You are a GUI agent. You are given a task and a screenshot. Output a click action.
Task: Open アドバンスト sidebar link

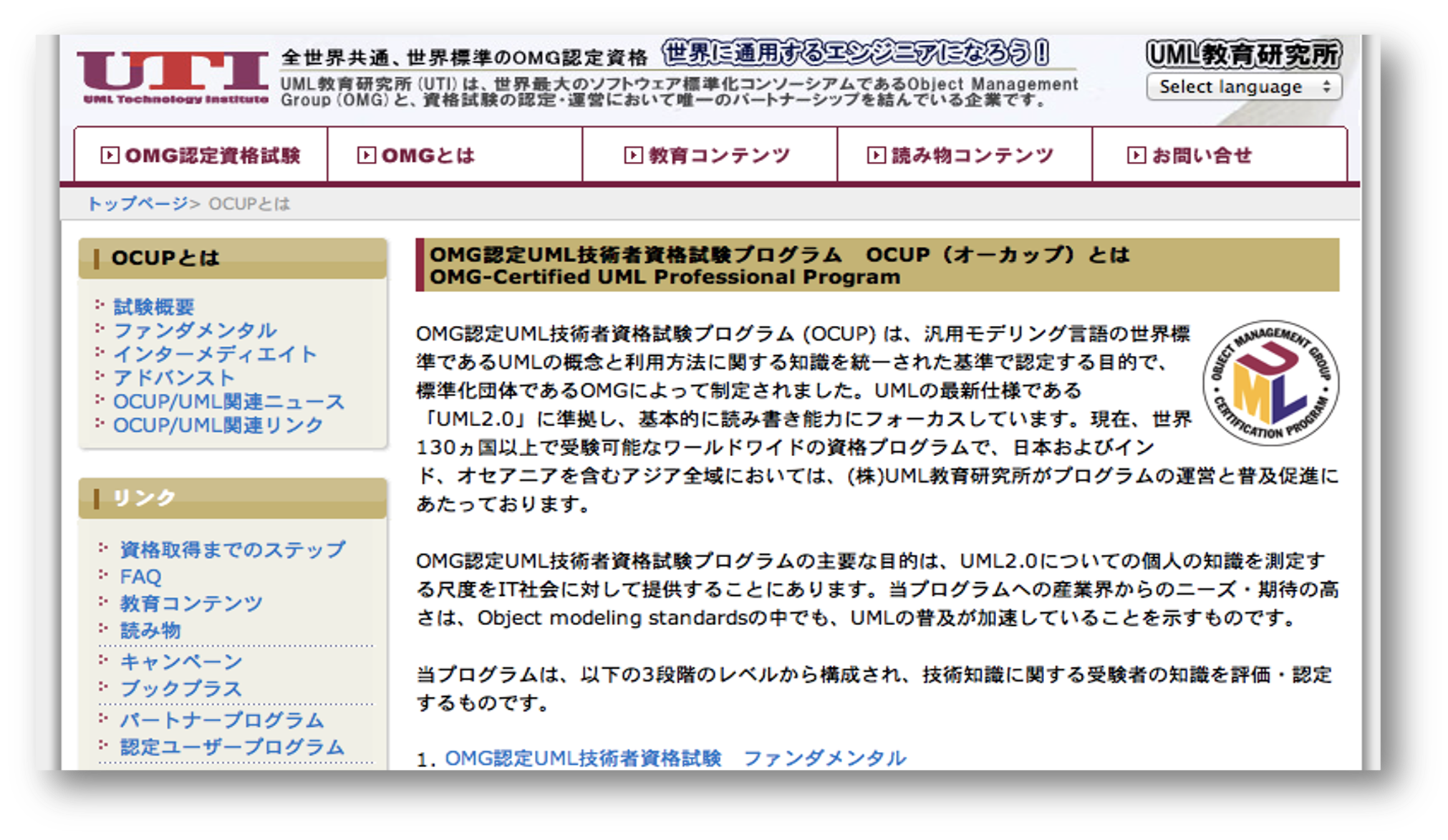point(174,378)
